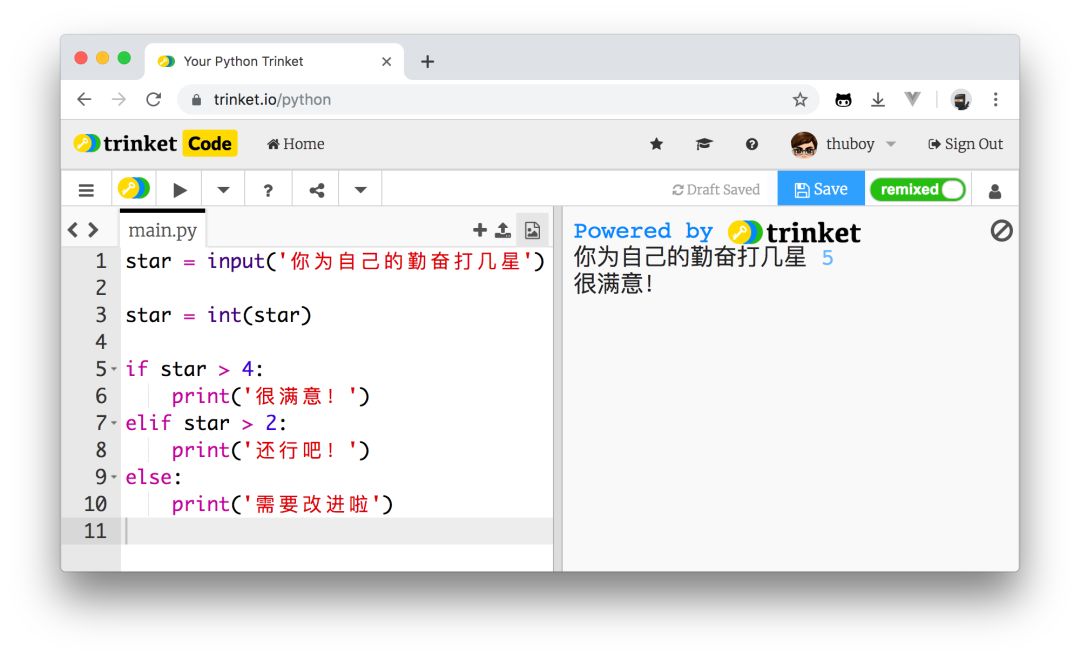Upload a file with the upload icon
This screenshot has width=1080, height=658.
503,231
